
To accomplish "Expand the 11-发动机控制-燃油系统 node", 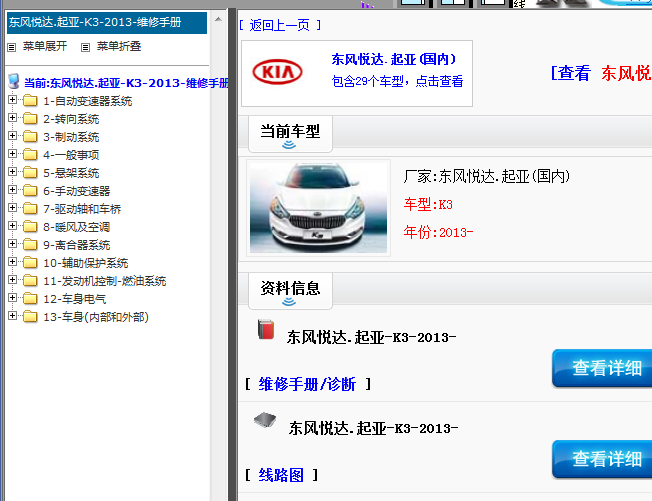I will (12, 280).
